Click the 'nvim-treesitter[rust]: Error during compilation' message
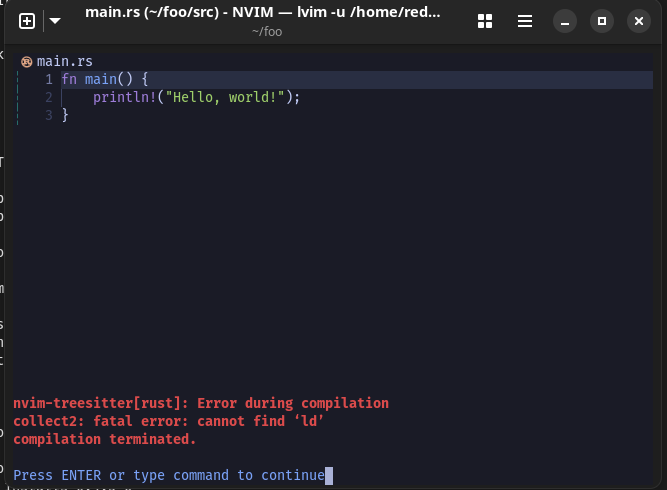 pos(201,403)
